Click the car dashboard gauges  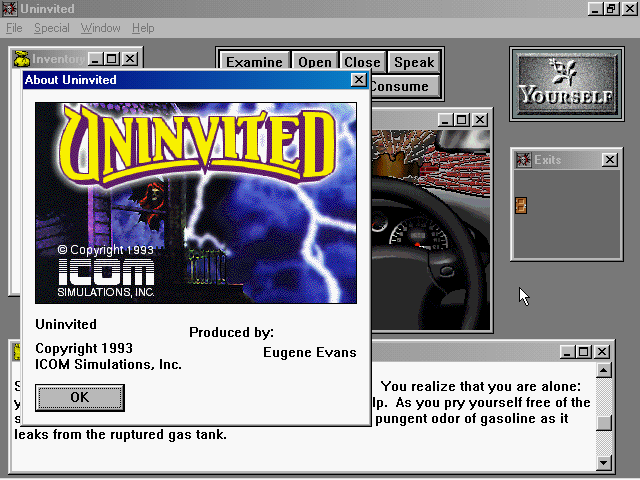tap(410, 233)
